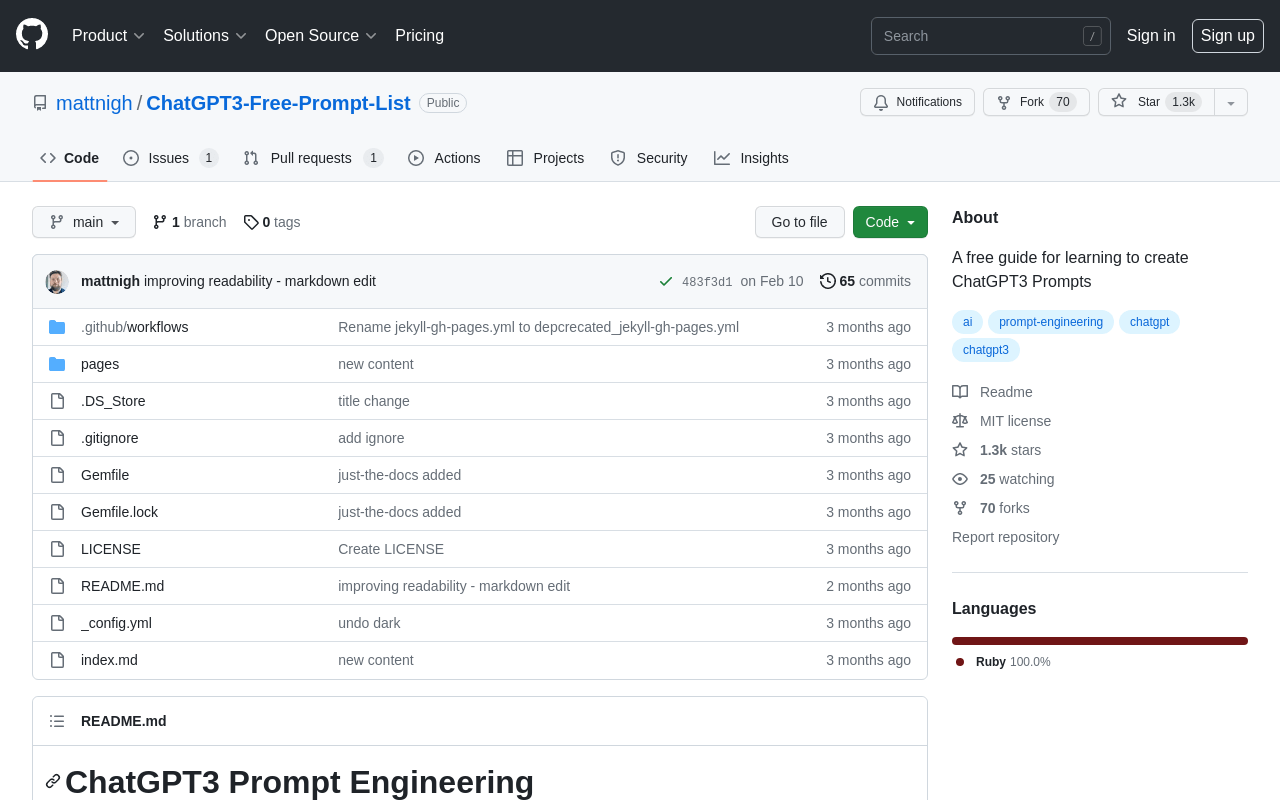The width and height of the screenshot is (1280, 800).
Task: Click mattnigh's avatar in the commit row
Action: 57,282
